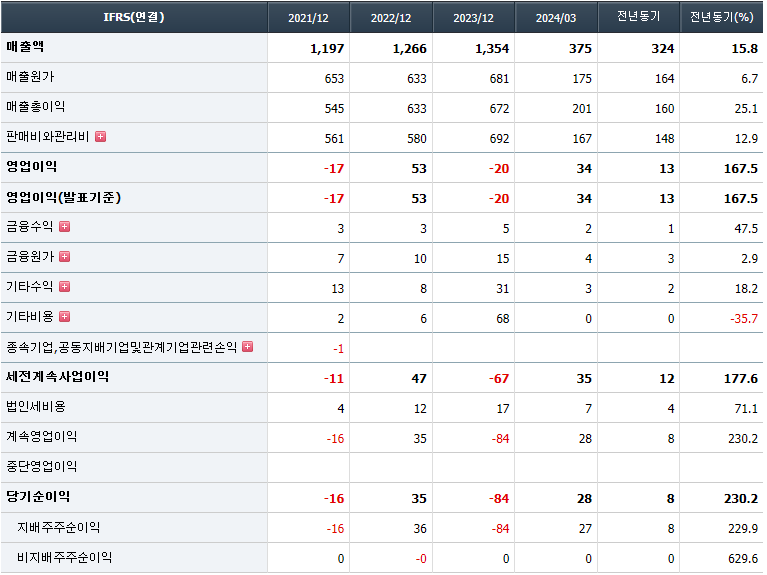The width and height of the screenshot is (767, 575).
Task: Click 매출원가 value 653 for 2021/12
Action: tap(334, 79)
